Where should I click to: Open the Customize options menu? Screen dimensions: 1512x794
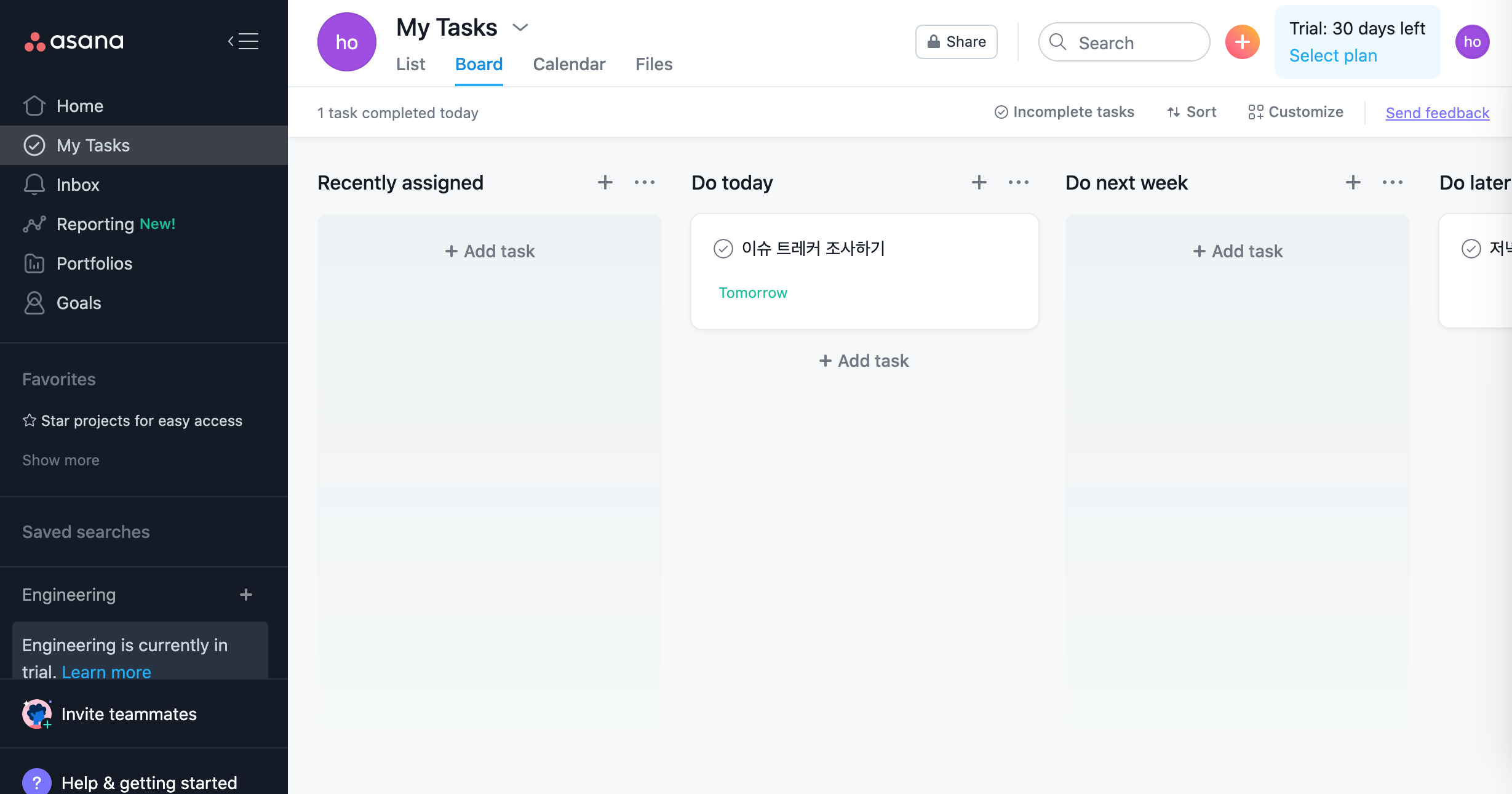(1296, 112)
